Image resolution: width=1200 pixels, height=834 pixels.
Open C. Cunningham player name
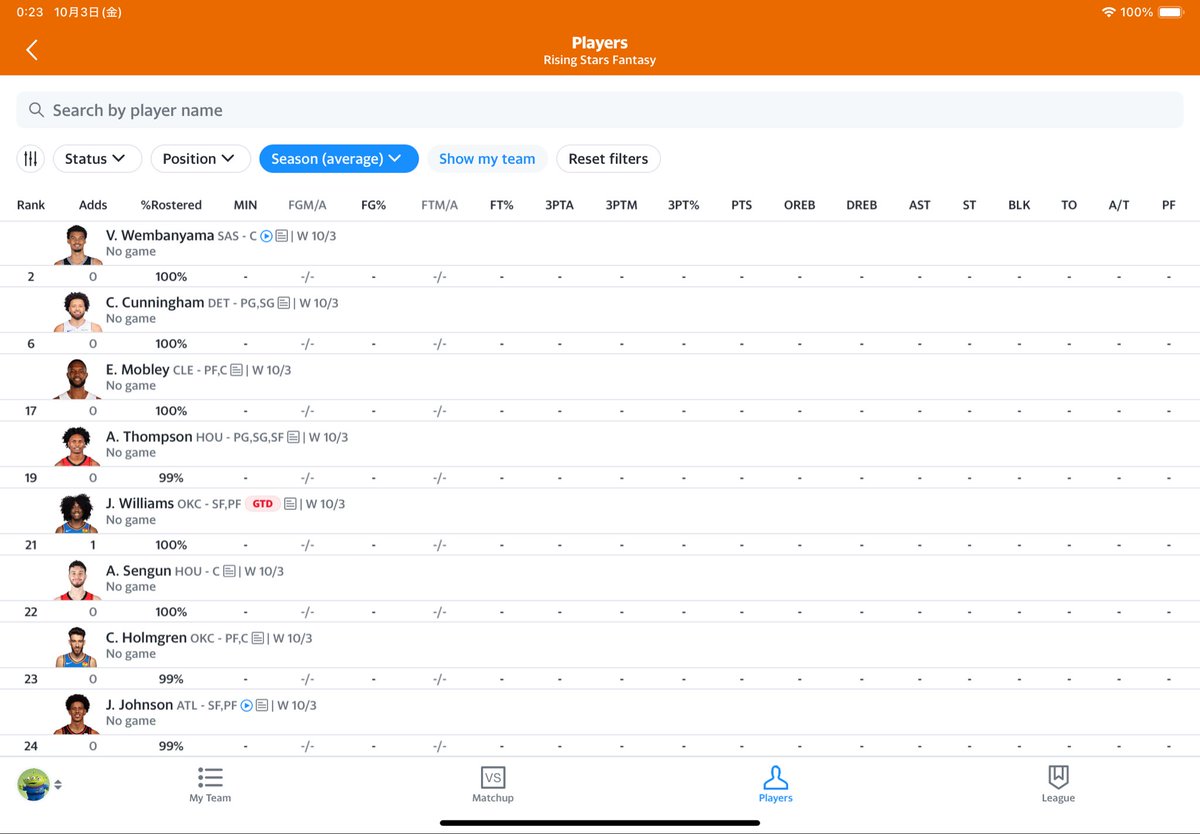155,303
